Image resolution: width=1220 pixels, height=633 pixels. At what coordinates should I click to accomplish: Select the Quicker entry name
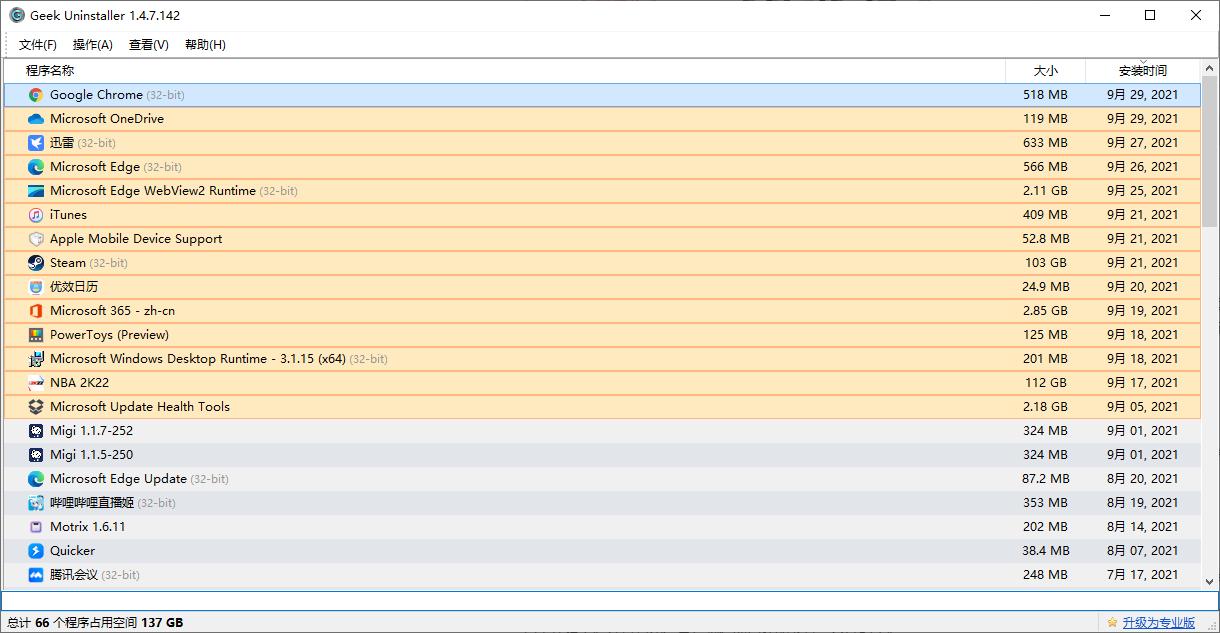(72, 551)
